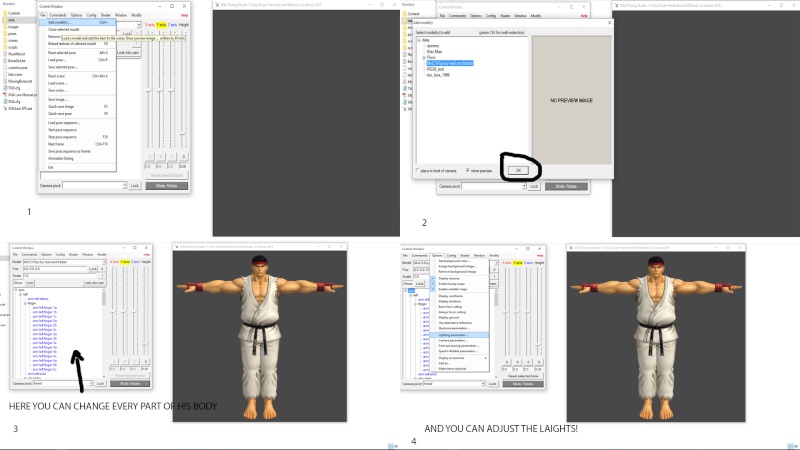Click OK in the Add model dialog

tap(518, 170)
